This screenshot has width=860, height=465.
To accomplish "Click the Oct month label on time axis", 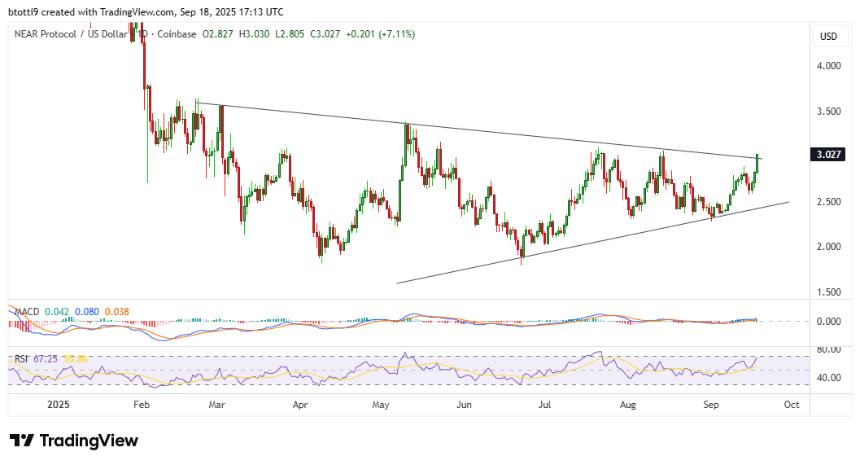I will [x=790, y=407].
